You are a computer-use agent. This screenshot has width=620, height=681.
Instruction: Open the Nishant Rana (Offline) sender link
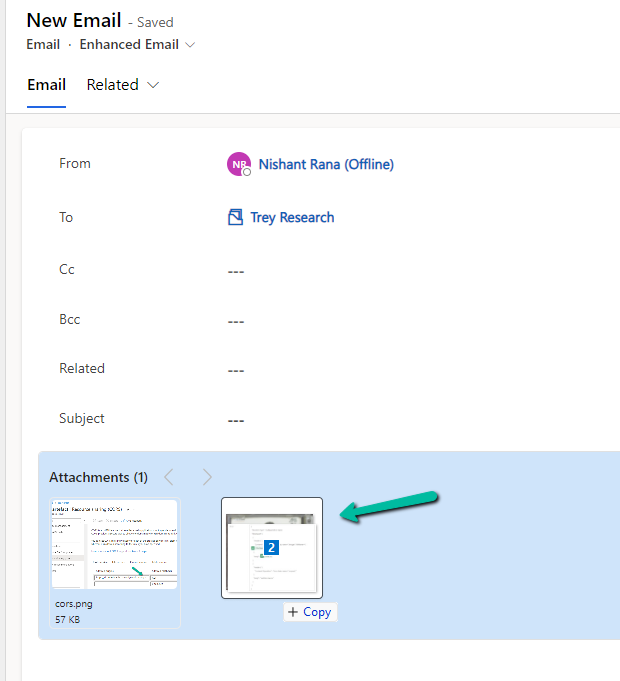(326, 164)
